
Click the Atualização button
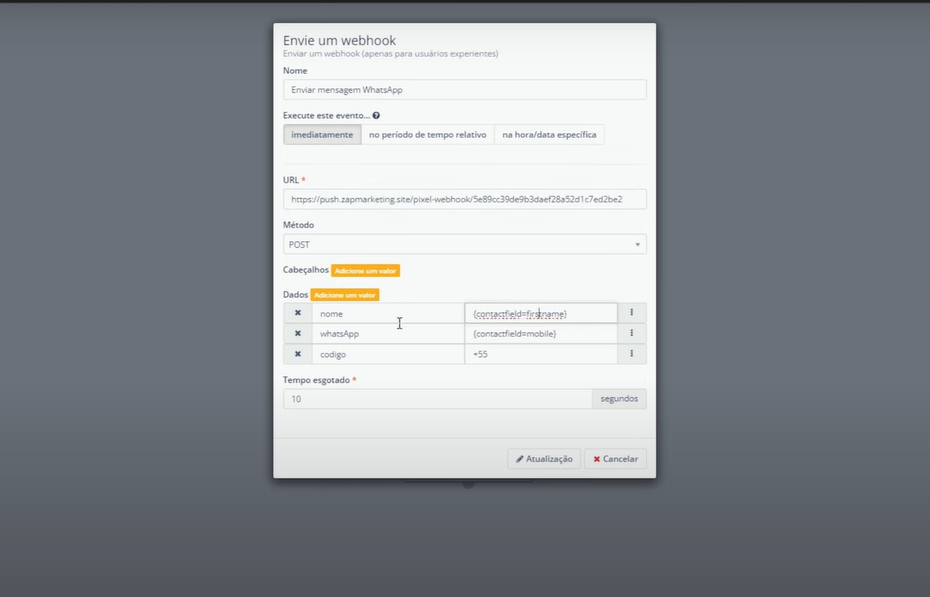(544, 459)
